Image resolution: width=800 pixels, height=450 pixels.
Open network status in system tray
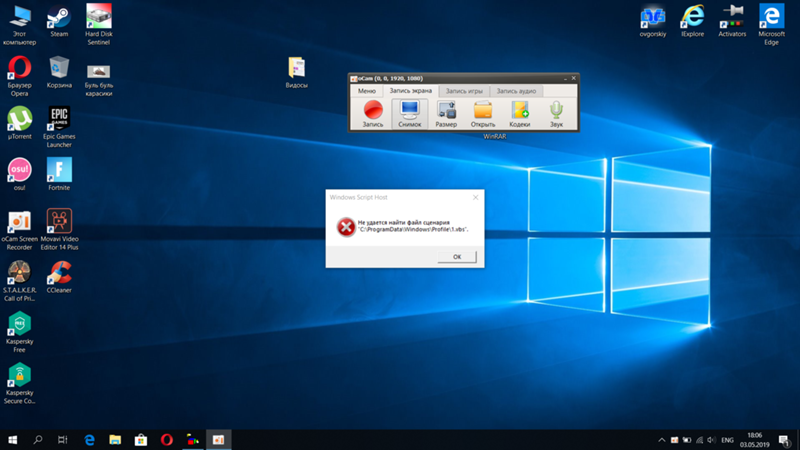tap(699, 440)
